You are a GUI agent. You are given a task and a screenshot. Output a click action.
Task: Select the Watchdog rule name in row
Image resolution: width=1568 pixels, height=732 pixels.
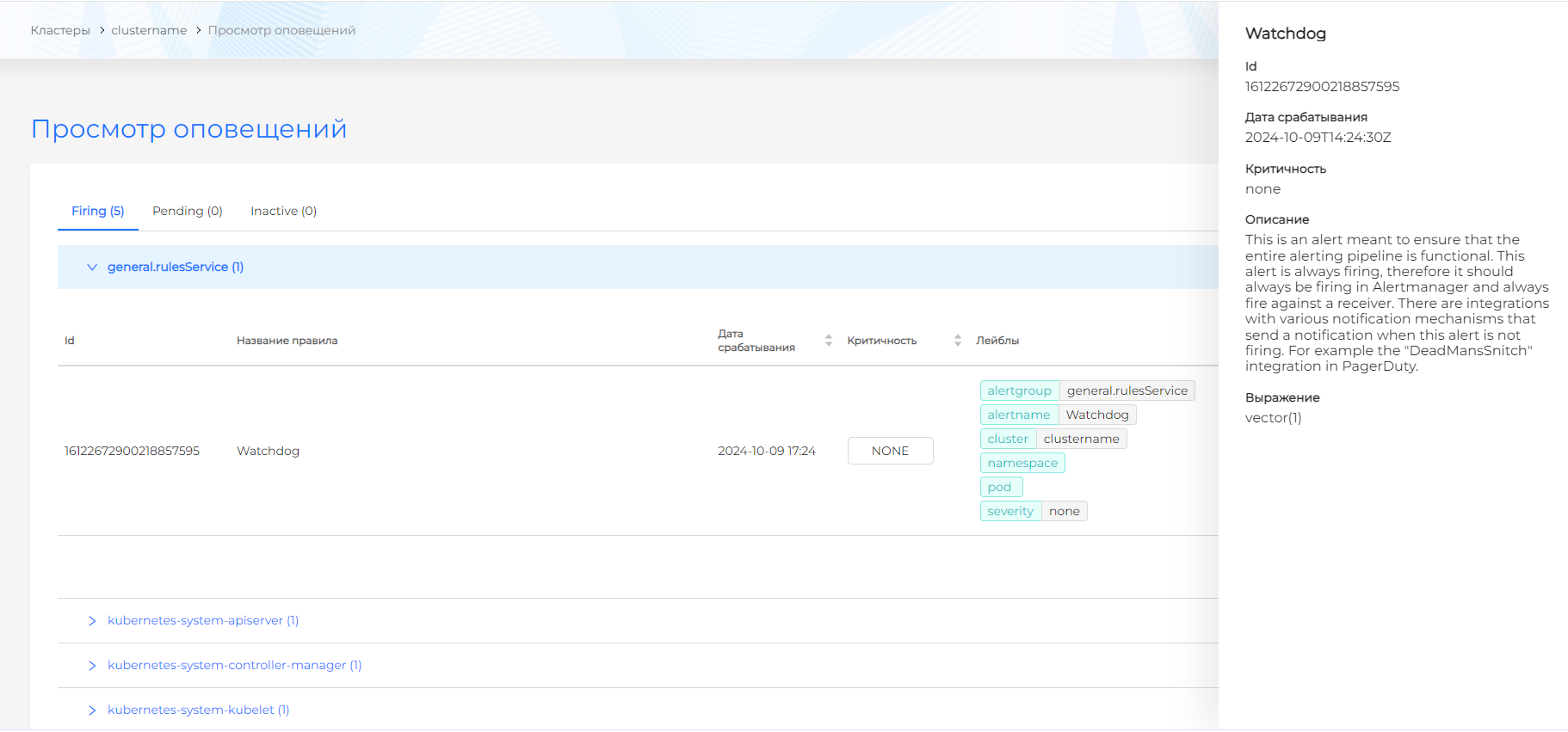pos(268,451)
